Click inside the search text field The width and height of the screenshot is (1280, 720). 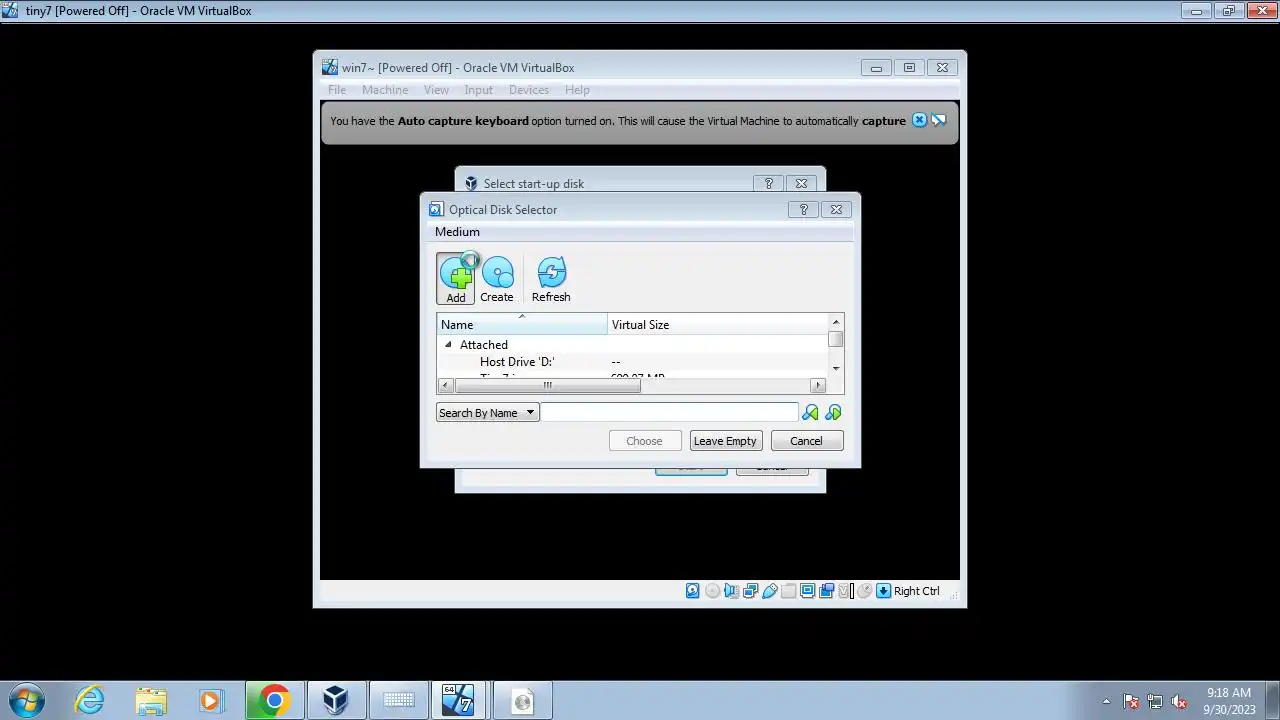pos(669,412)
